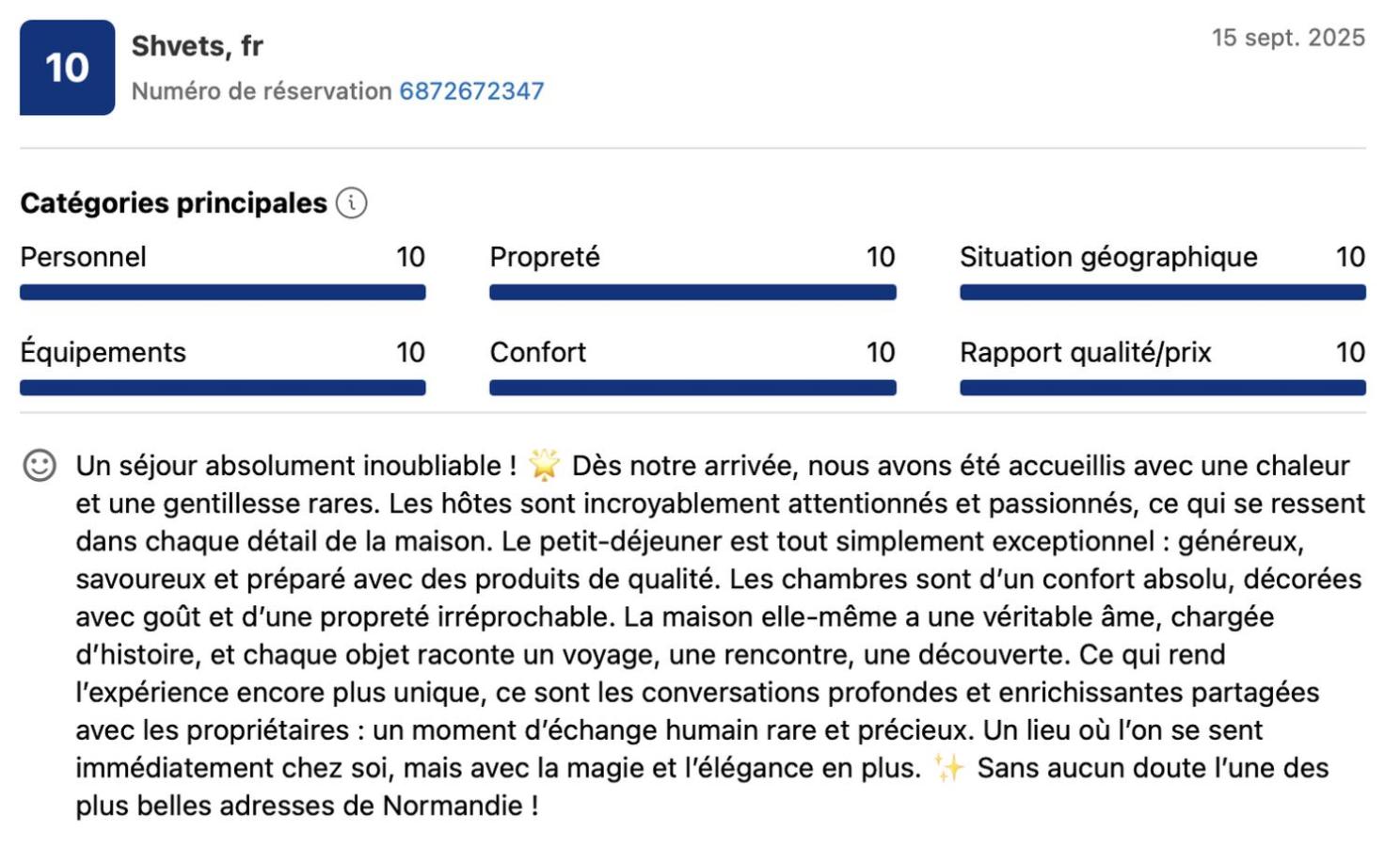Screen dimensions: 1400x847
Task: Click the Équipements rating bar
Action: point(222,388)
